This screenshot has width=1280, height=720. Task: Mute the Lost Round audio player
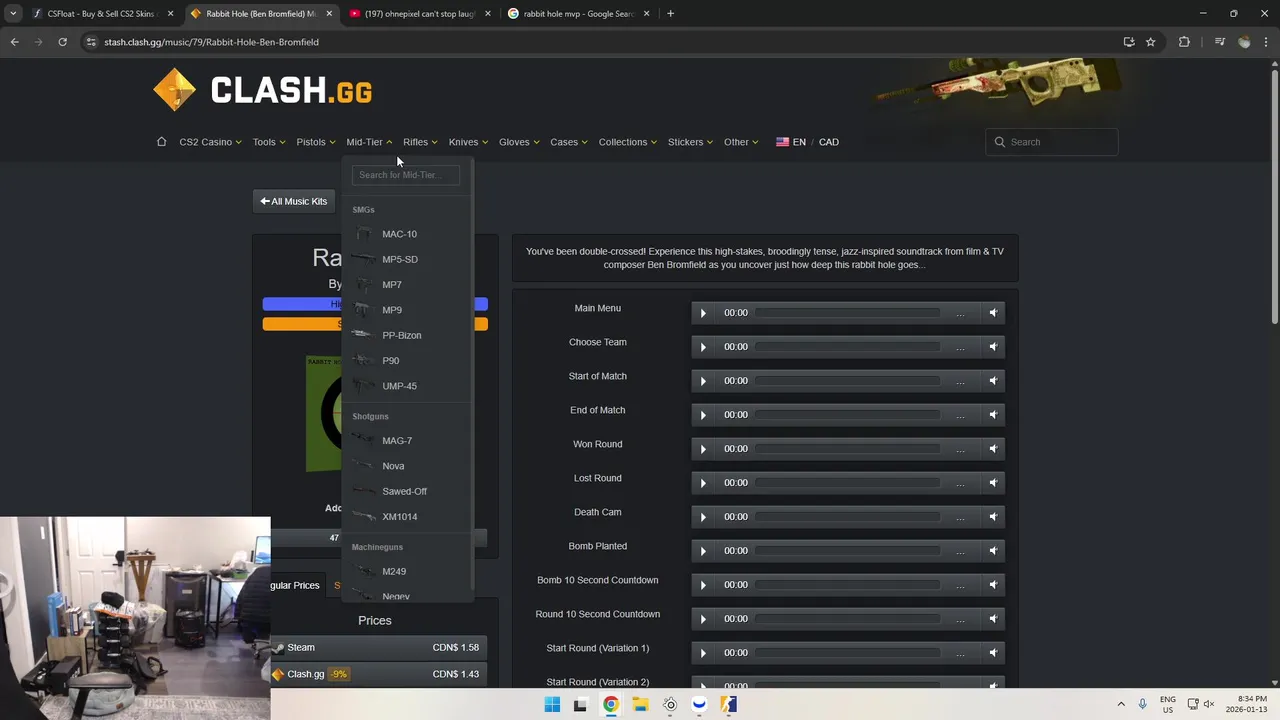click(993, 483)
